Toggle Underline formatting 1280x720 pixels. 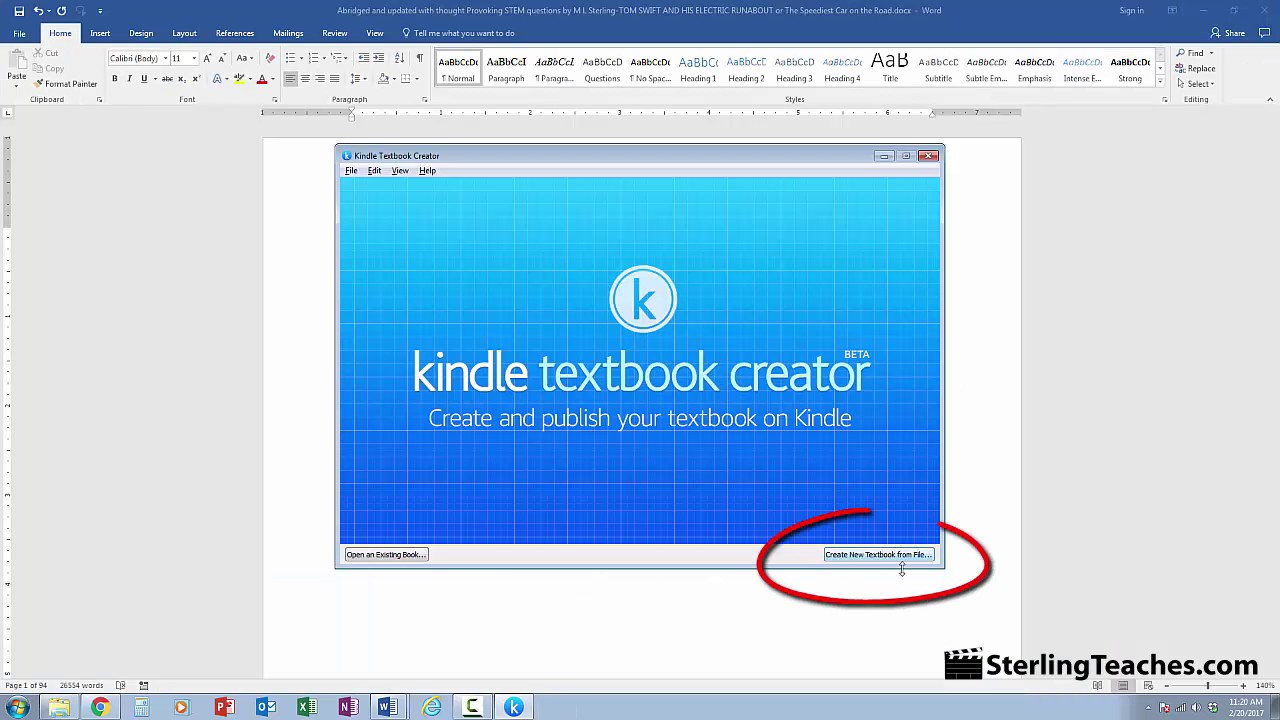[x=144, y=79]
